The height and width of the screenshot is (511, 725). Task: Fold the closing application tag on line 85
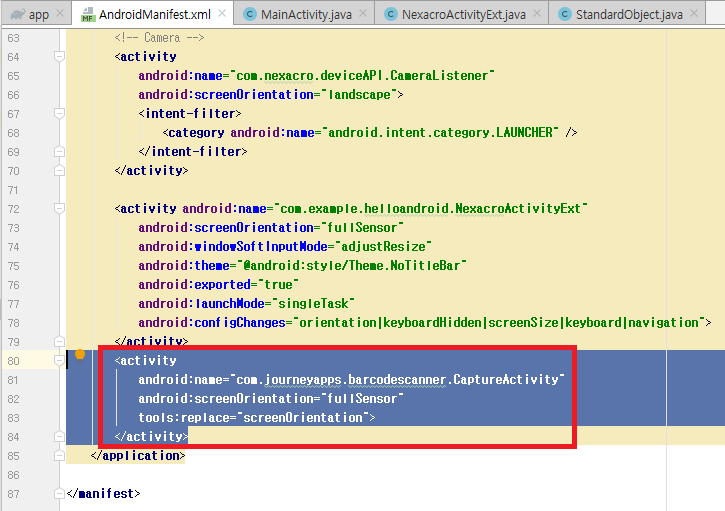[59, 455]
